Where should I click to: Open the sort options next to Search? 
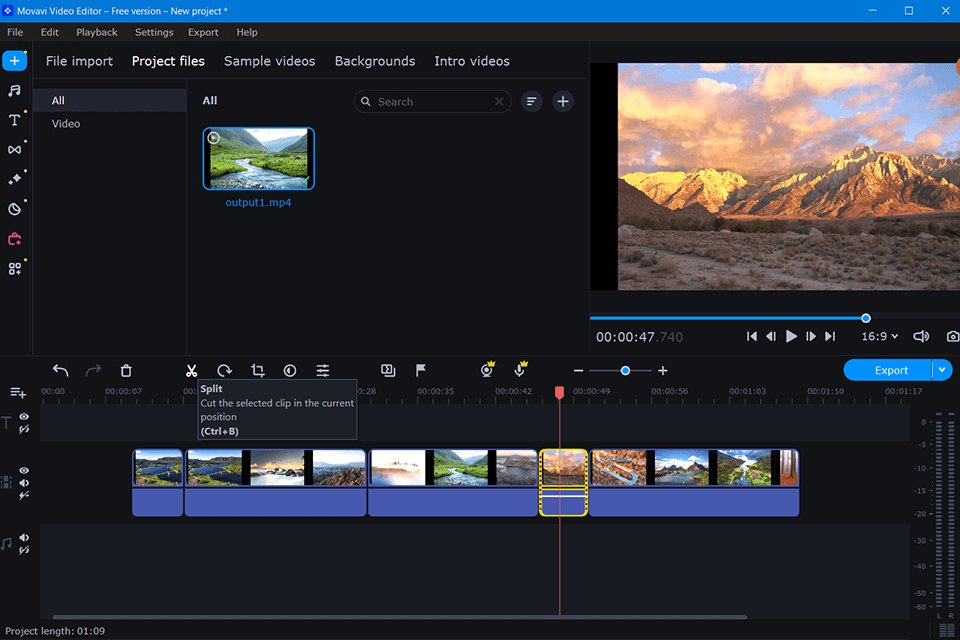tap(532, 101)
